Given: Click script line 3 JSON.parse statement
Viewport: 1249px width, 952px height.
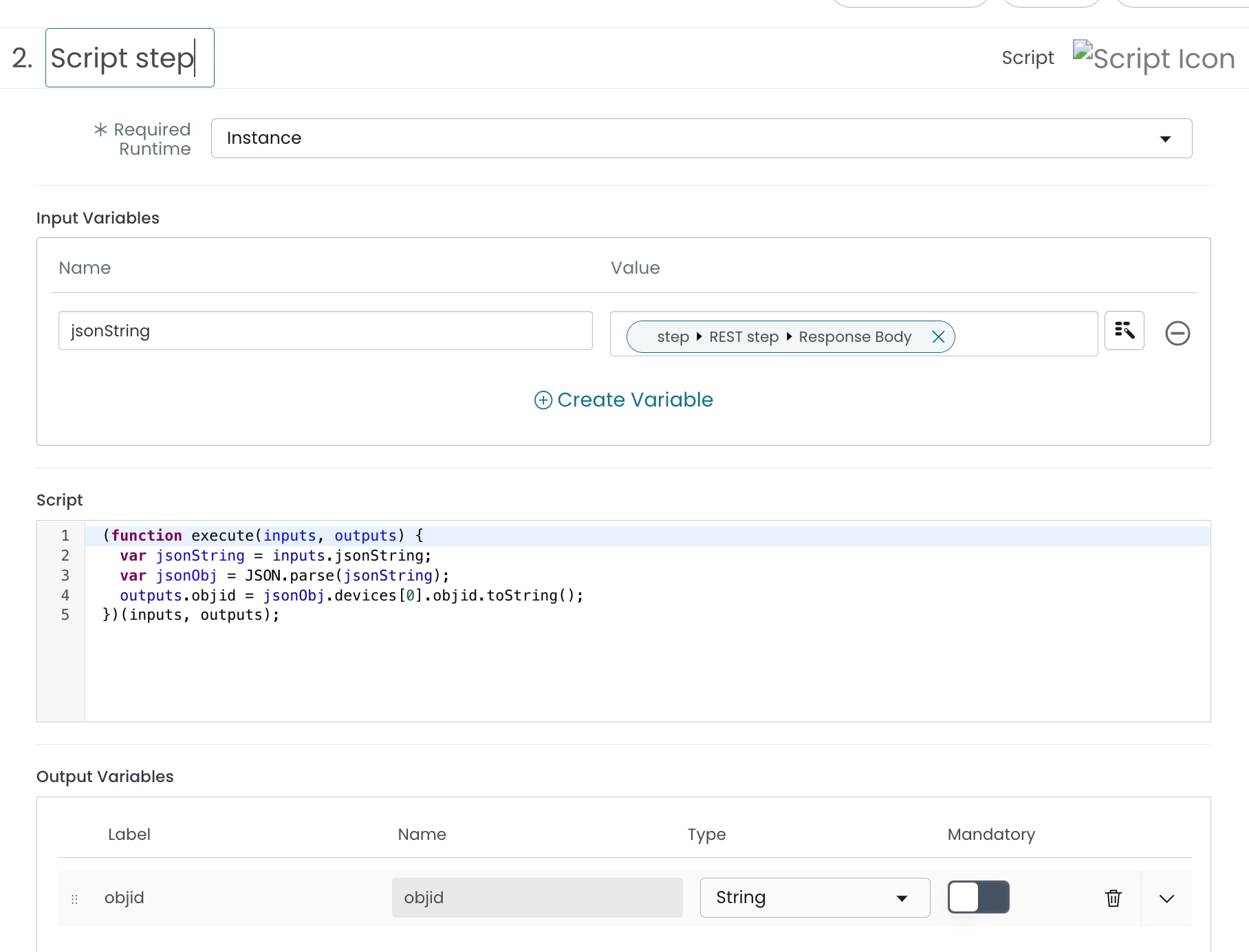Looking at the screenshot, I should click(x=284, y=576).
